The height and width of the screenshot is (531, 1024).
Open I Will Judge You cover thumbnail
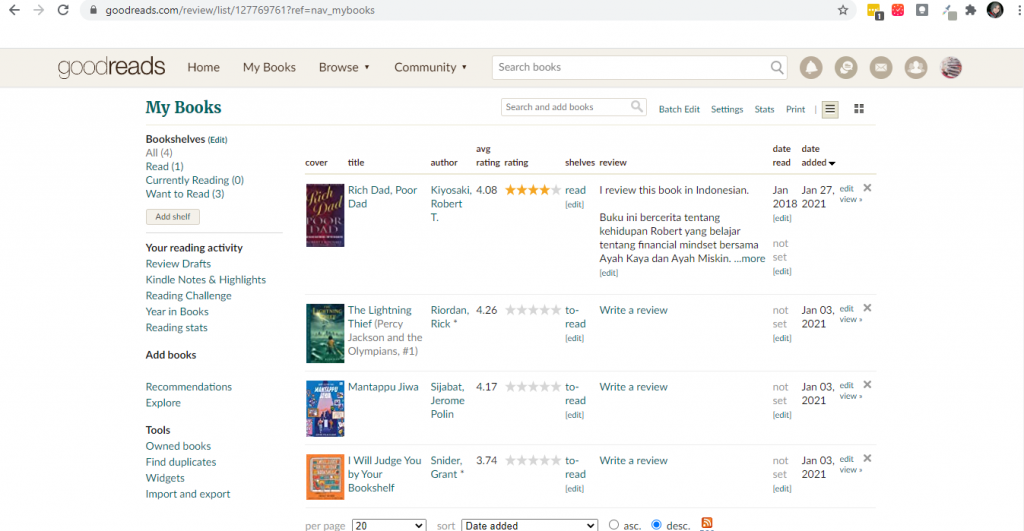coord(325,477)
